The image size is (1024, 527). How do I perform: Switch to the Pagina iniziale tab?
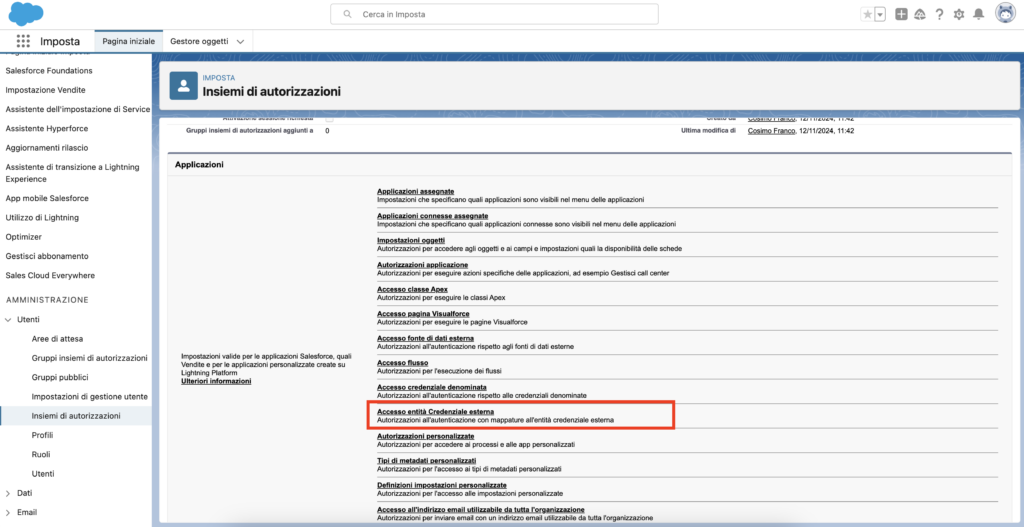[127, 41]
